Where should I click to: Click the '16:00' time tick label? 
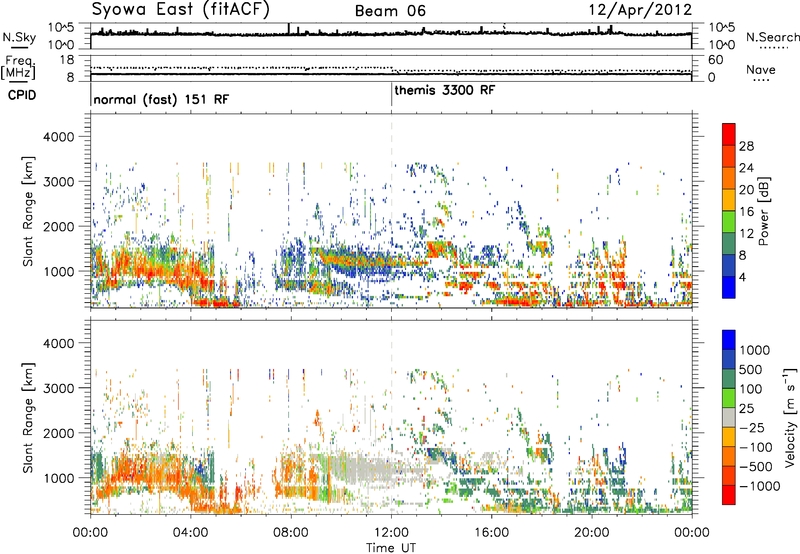click(x=491, y=533)
